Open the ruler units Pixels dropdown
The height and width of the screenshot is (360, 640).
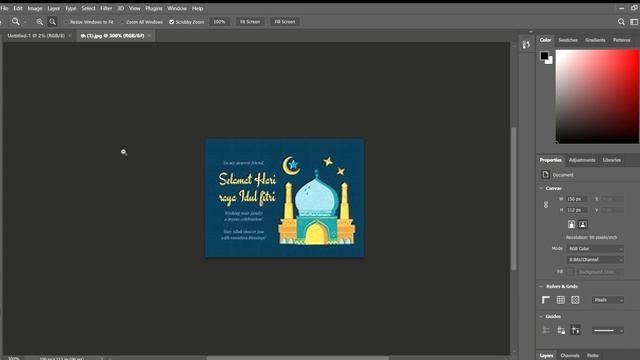[608, 300]
